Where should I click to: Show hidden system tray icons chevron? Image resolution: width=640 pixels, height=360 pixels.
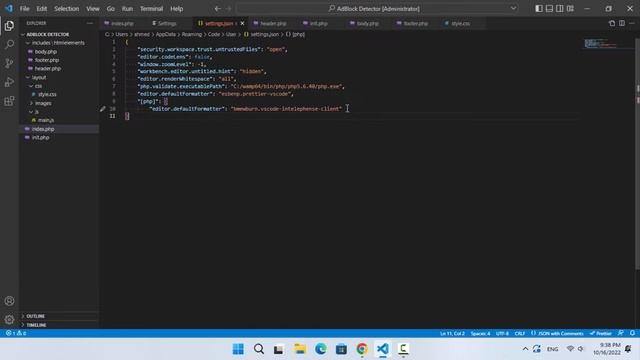click(x=525, y=349)
